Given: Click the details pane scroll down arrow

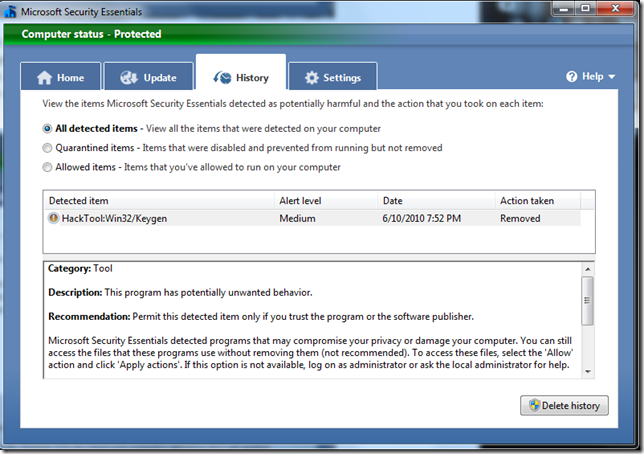Looking at the screenshot, I should [x=588, y=372].
